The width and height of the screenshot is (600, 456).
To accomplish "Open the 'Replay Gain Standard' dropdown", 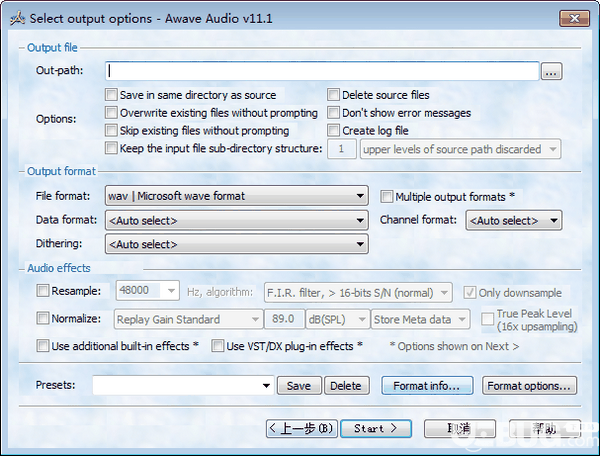I will coord(188,319).
